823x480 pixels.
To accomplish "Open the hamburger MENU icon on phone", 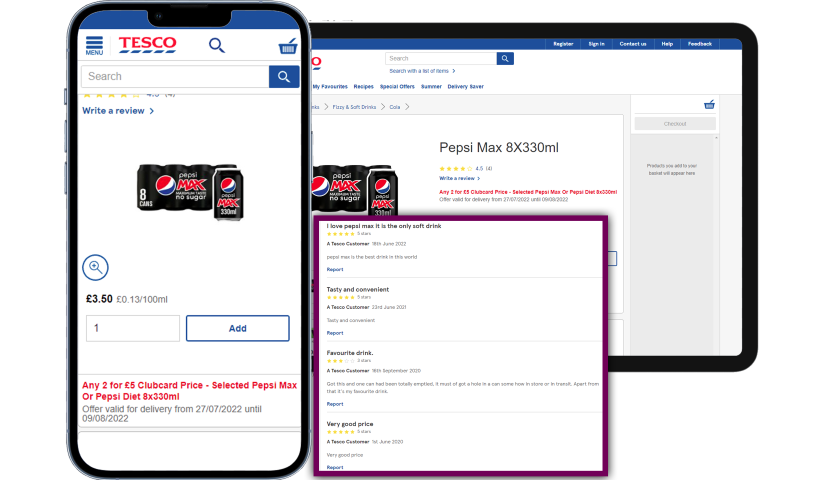I will coord(94,45).
